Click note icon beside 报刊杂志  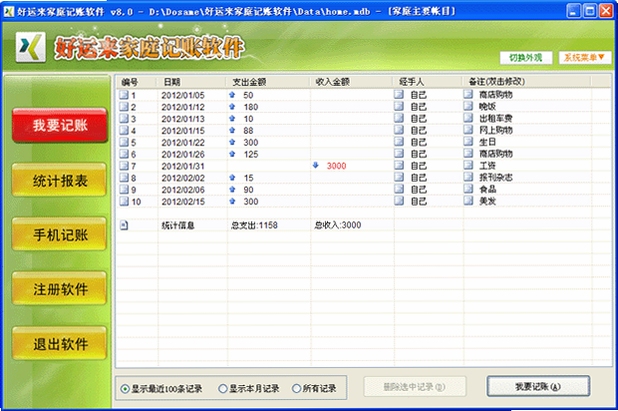pos(468,177)
